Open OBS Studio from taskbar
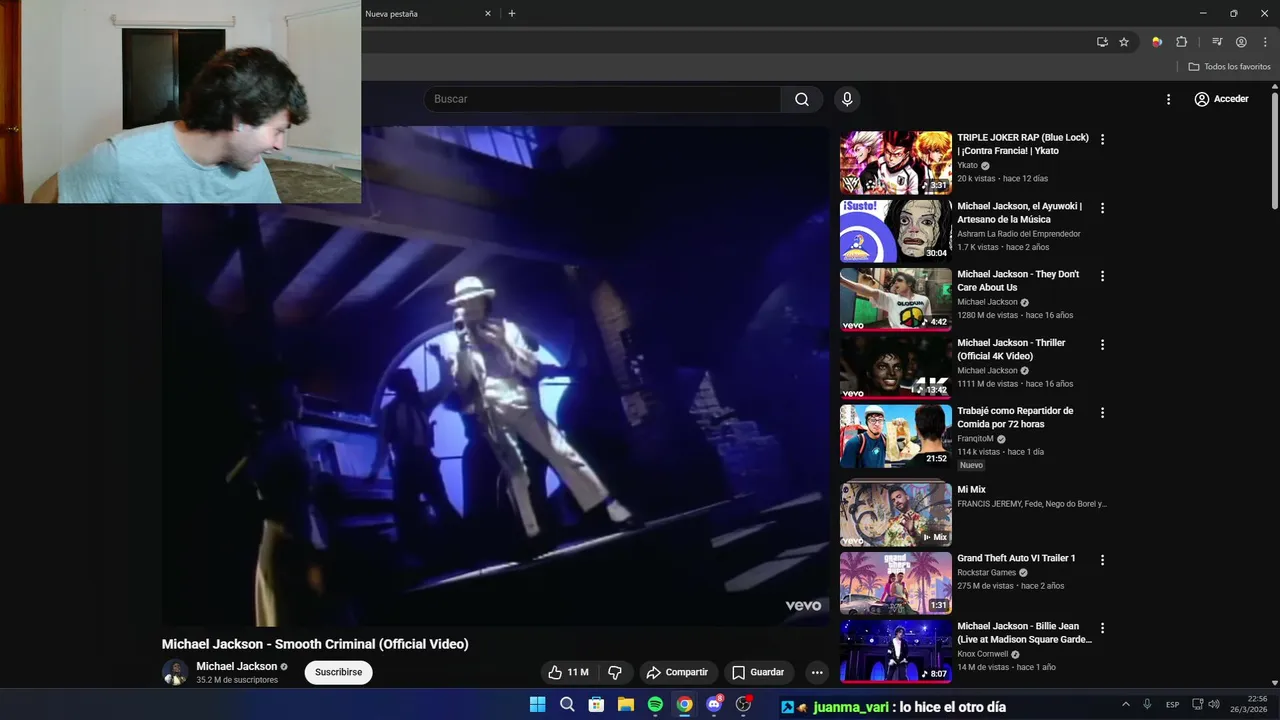Screen dimensions: 1280x720 pyautogui.click(x=743, y=705)
